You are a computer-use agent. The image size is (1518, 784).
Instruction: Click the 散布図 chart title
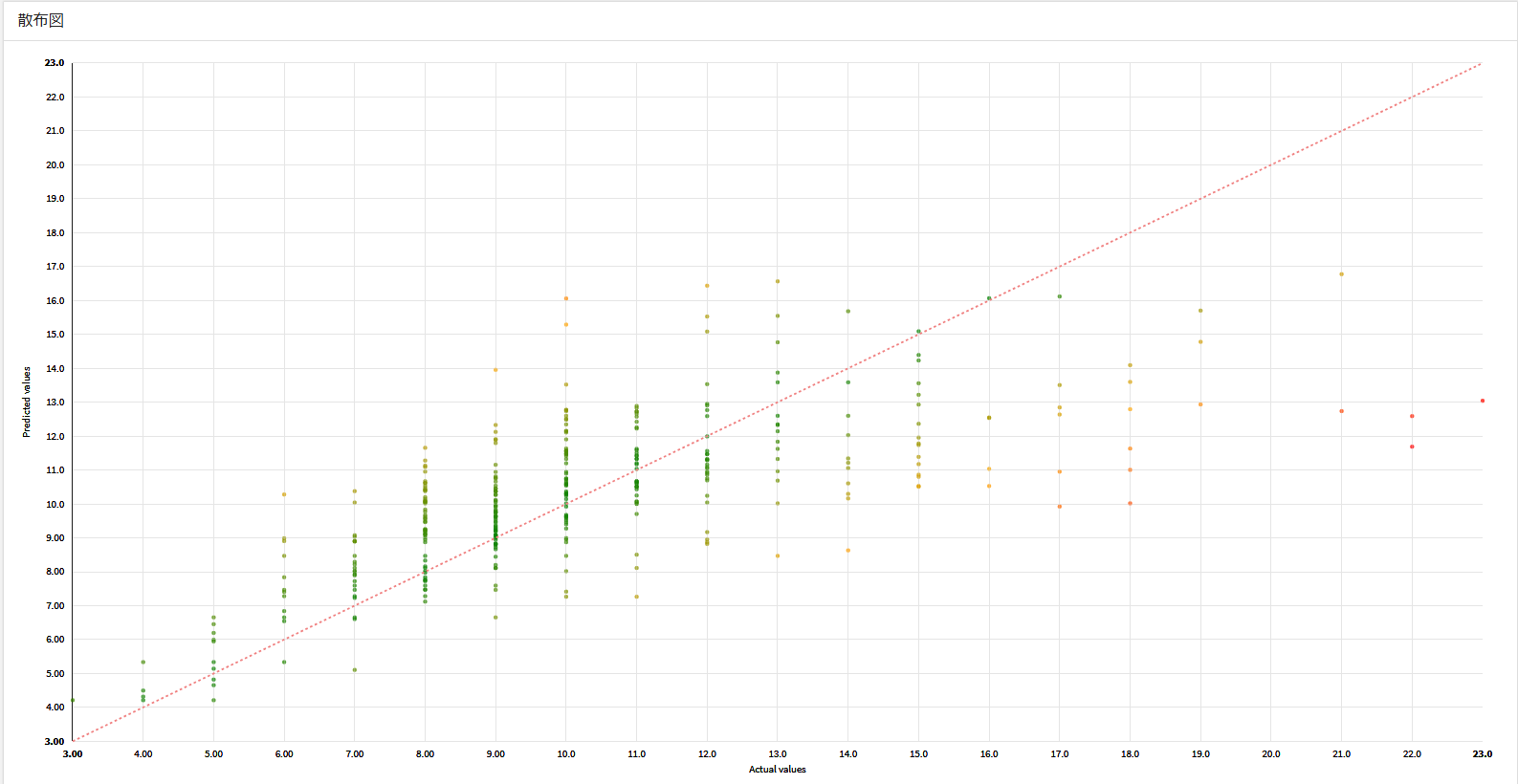pos(41,20)
